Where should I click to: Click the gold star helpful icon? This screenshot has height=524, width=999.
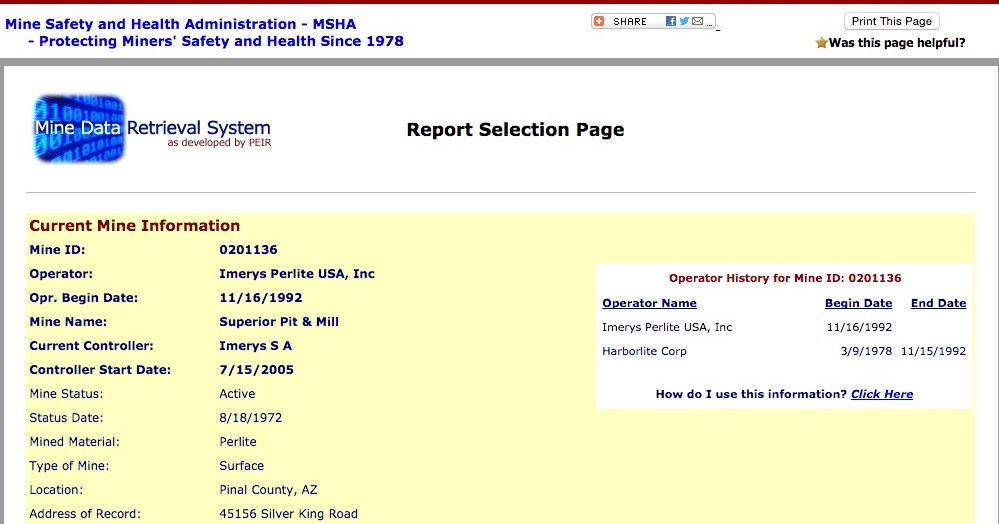point(821,43)
